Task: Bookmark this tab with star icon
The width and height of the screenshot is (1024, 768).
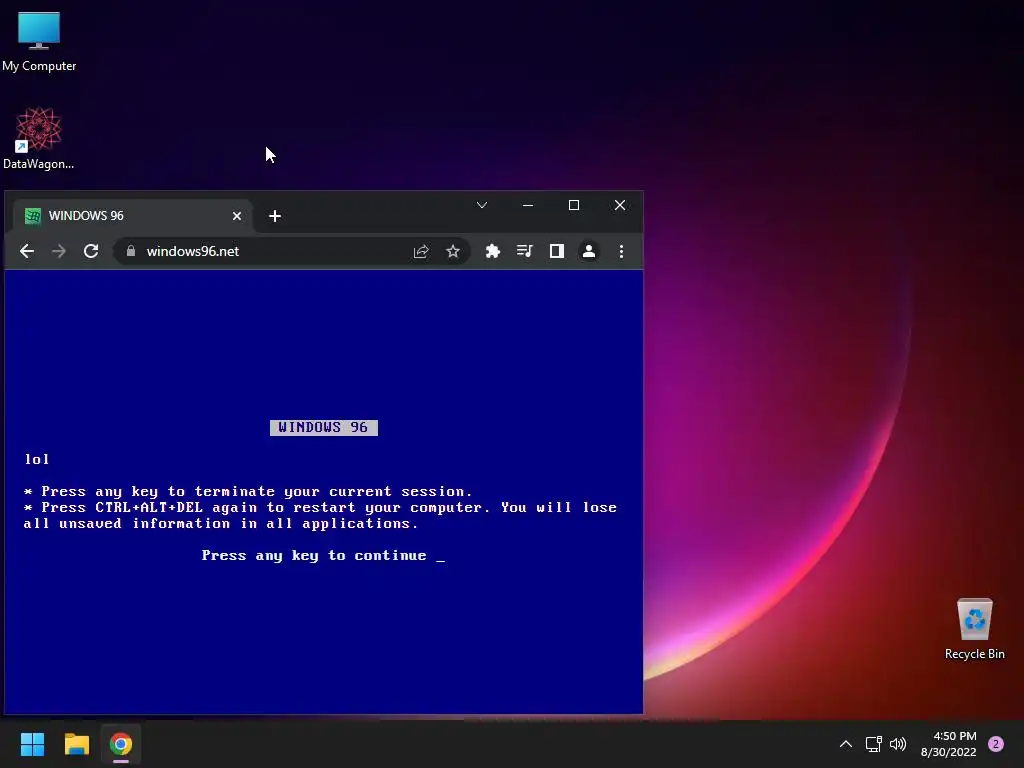Action: click(x=453, y=251)
